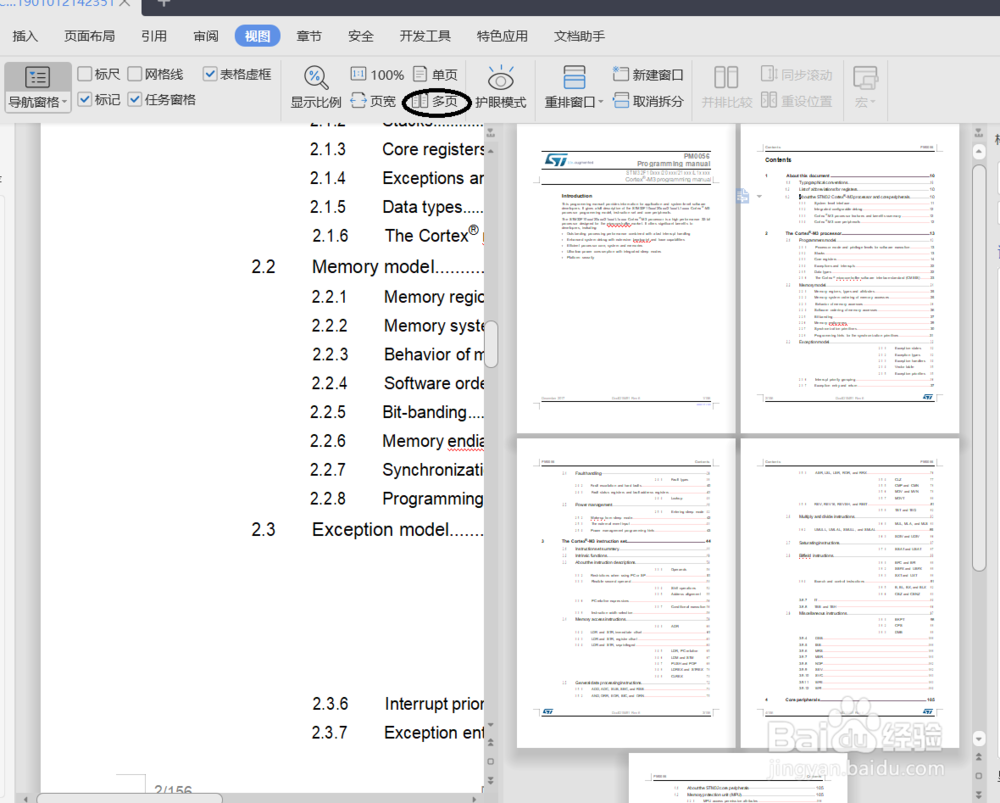
Task: Open the 宏 macros icon
Action: point(865,78)
